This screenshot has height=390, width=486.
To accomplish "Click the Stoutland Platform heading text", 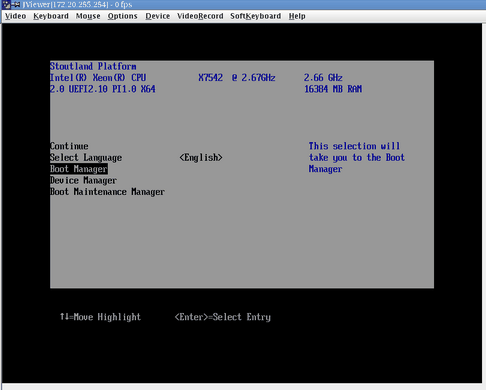I will tap(93, 66).
